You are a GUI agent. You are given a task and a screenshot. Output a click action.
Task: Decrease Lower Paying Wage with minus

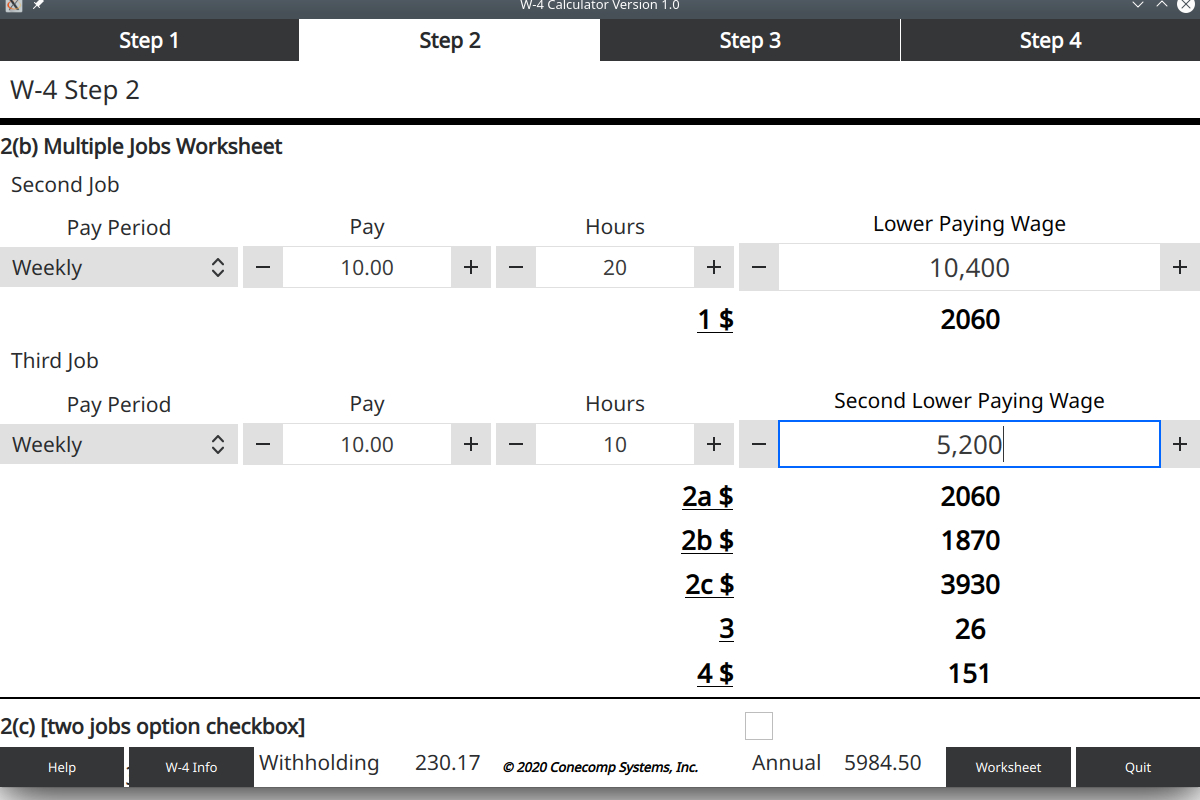pyautogui.click(x=759, y=268)
